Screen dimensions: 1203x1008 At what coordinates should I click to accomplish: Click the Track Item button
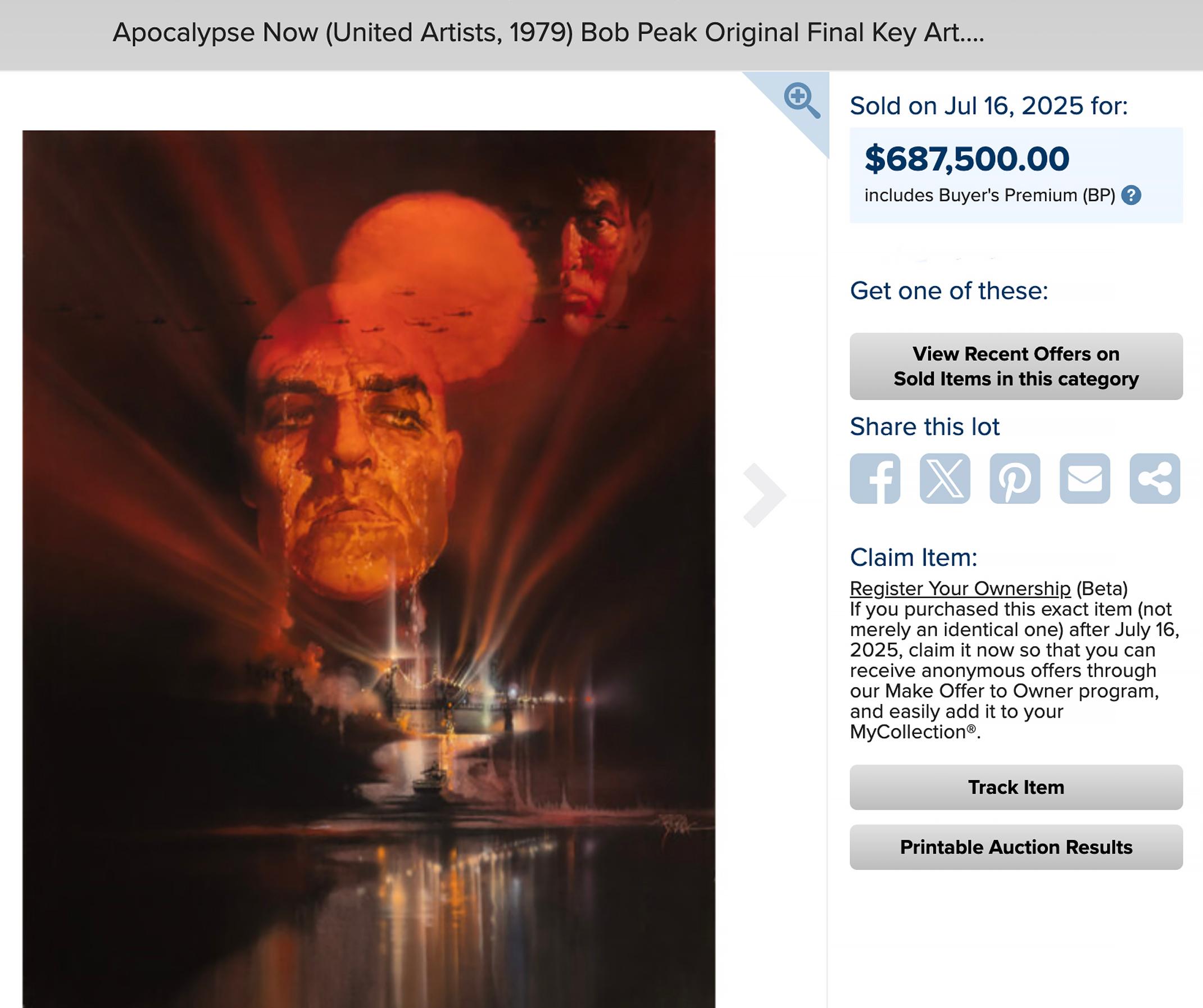[1016, 787]
